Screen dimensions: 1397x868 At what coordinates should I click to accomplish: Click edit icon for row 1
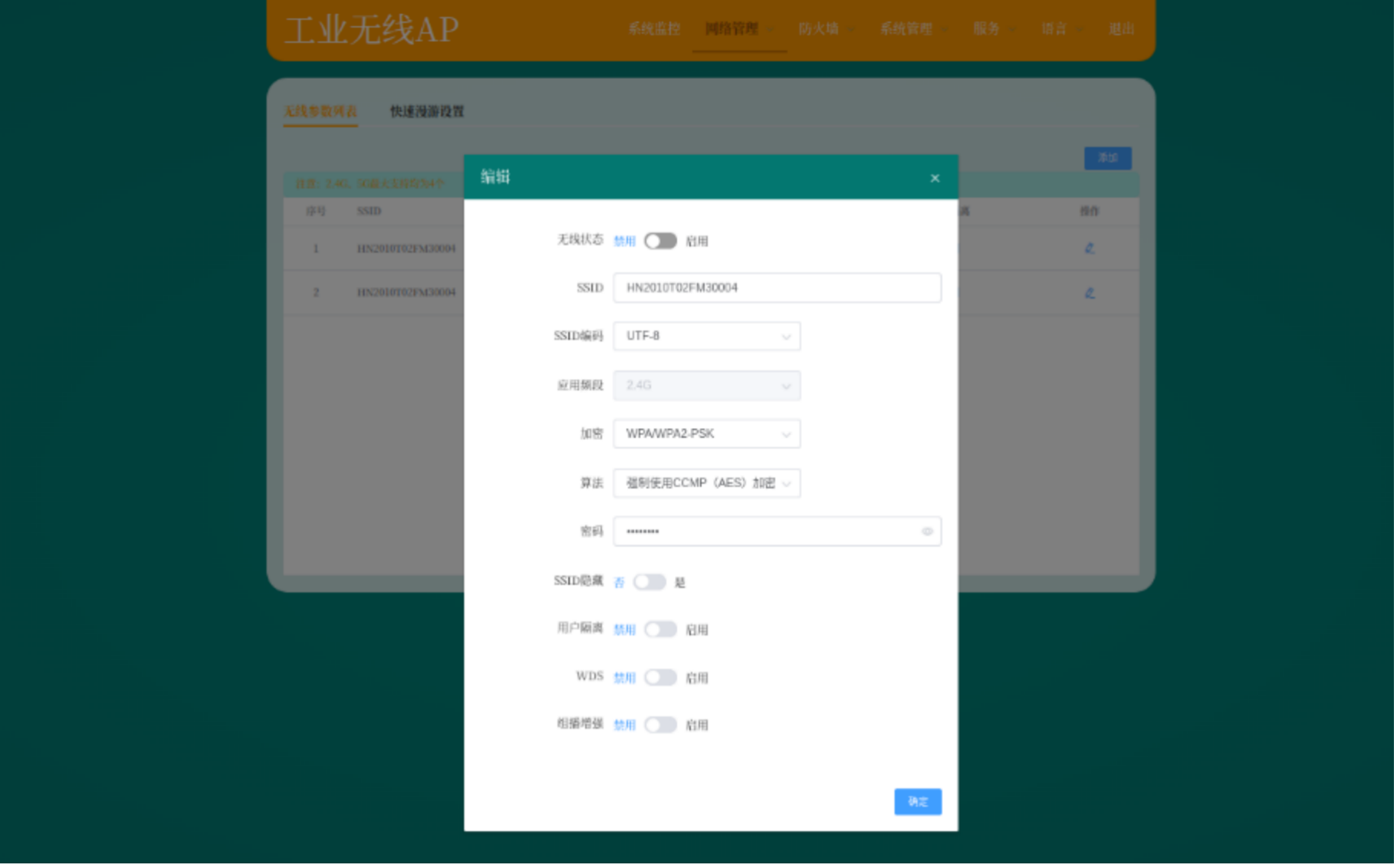click(x=1089, y=248)
